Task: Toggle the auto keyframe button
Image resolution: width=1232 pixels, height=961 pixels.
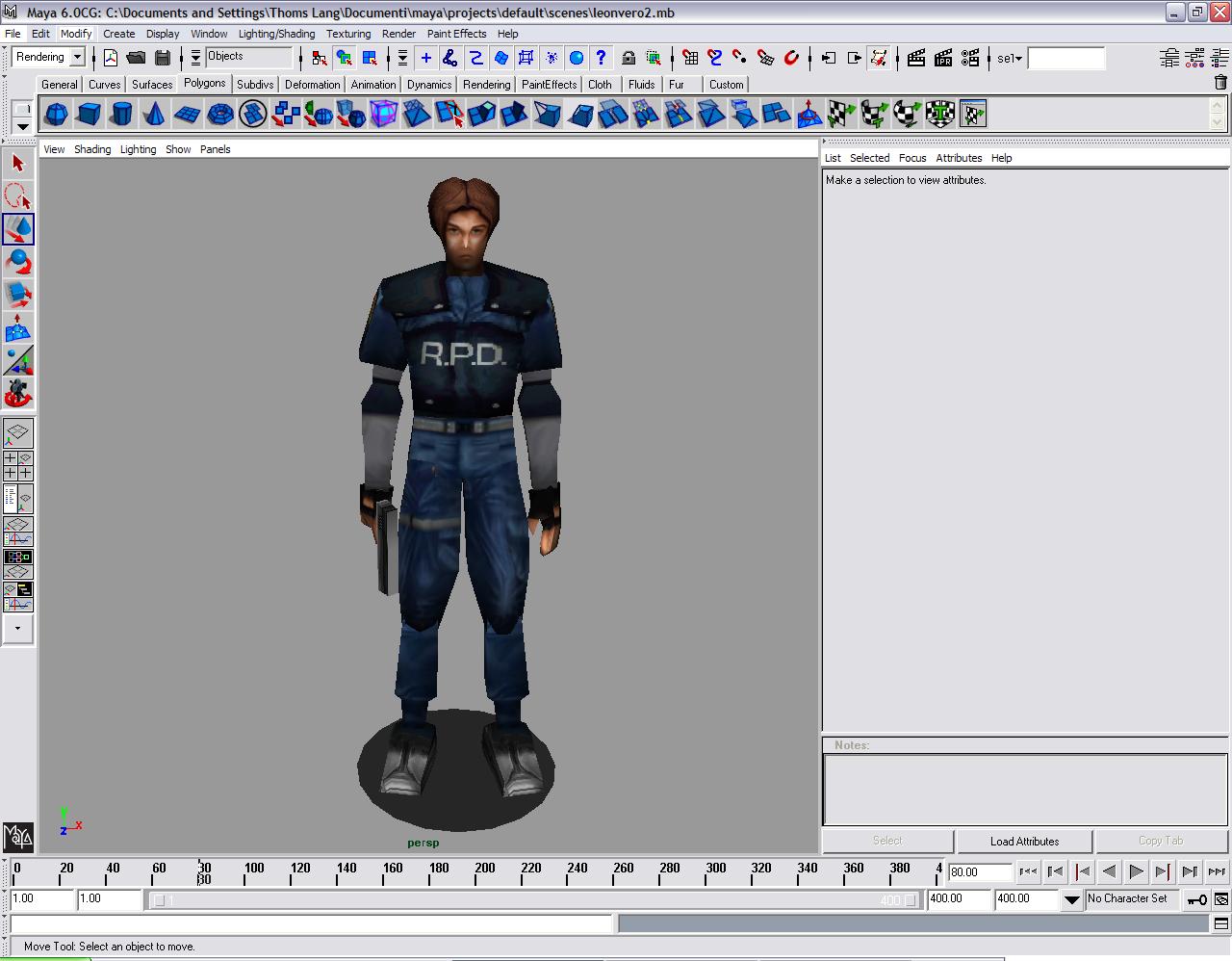Action: [x=1196, y=899]
